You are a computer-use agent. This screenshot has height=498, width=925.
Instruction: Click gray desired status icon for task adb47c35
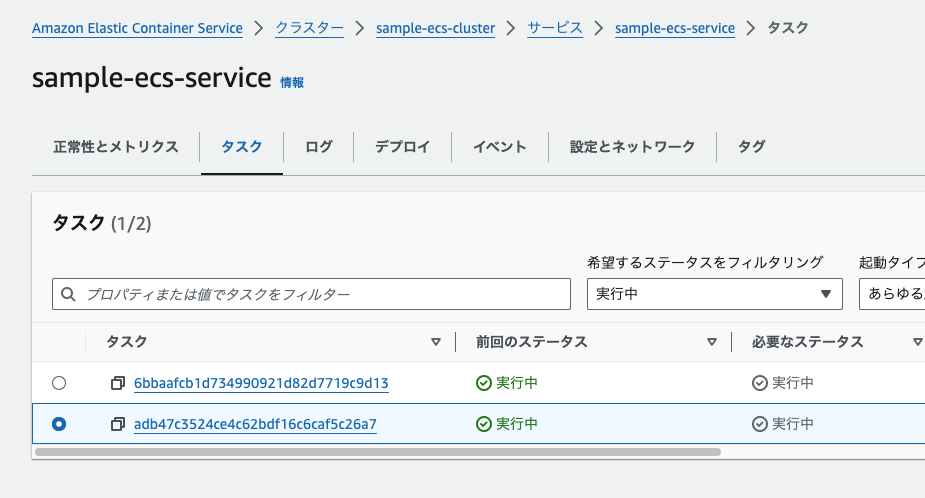point(760,424)
